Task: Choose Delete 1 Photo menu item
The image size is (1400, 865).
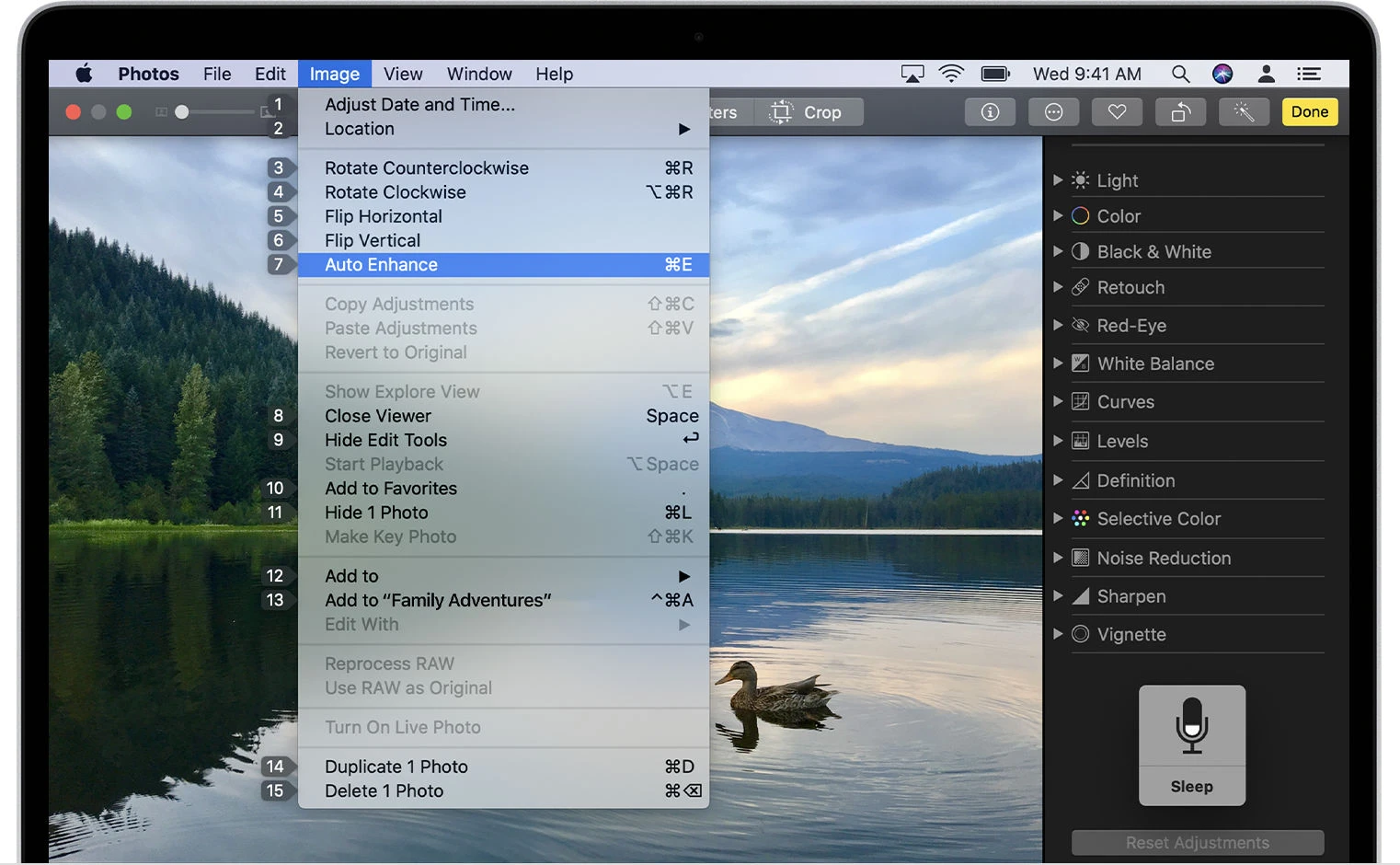Action: pyautogui.click(x=503, y=790)
